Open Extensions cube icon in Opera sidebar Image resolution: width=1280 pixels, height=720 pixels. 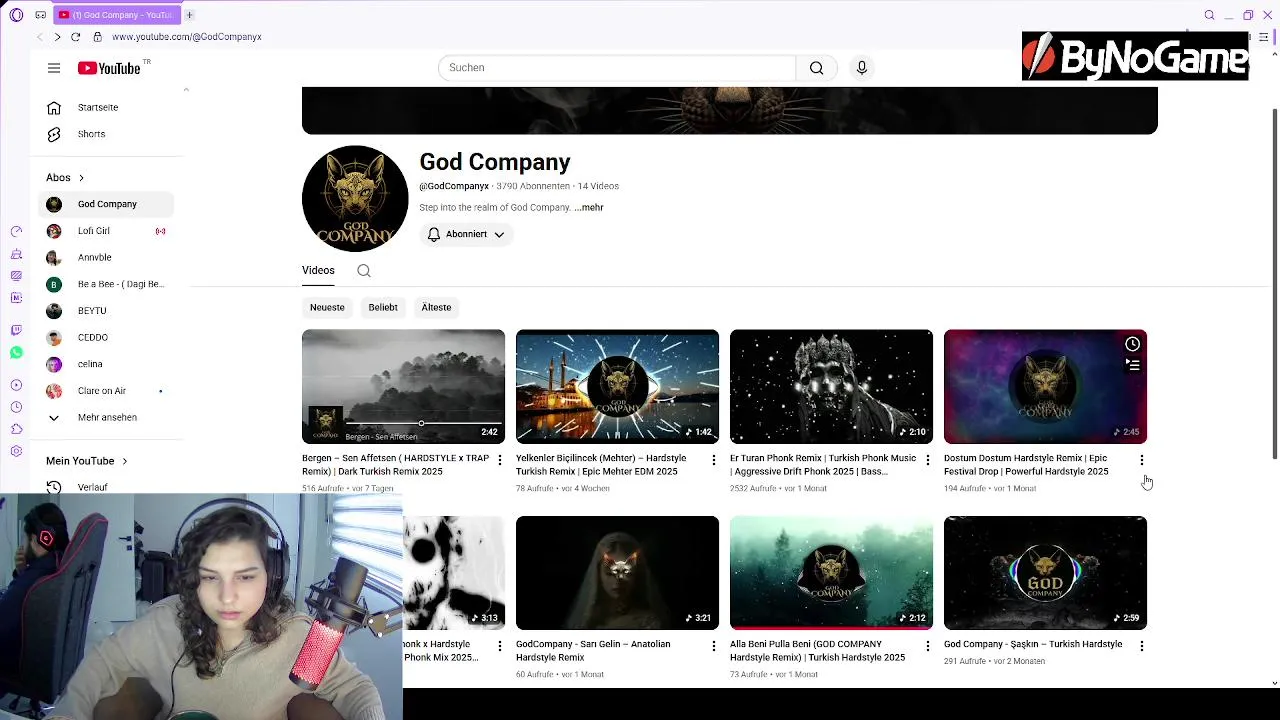tap(16, 429)
